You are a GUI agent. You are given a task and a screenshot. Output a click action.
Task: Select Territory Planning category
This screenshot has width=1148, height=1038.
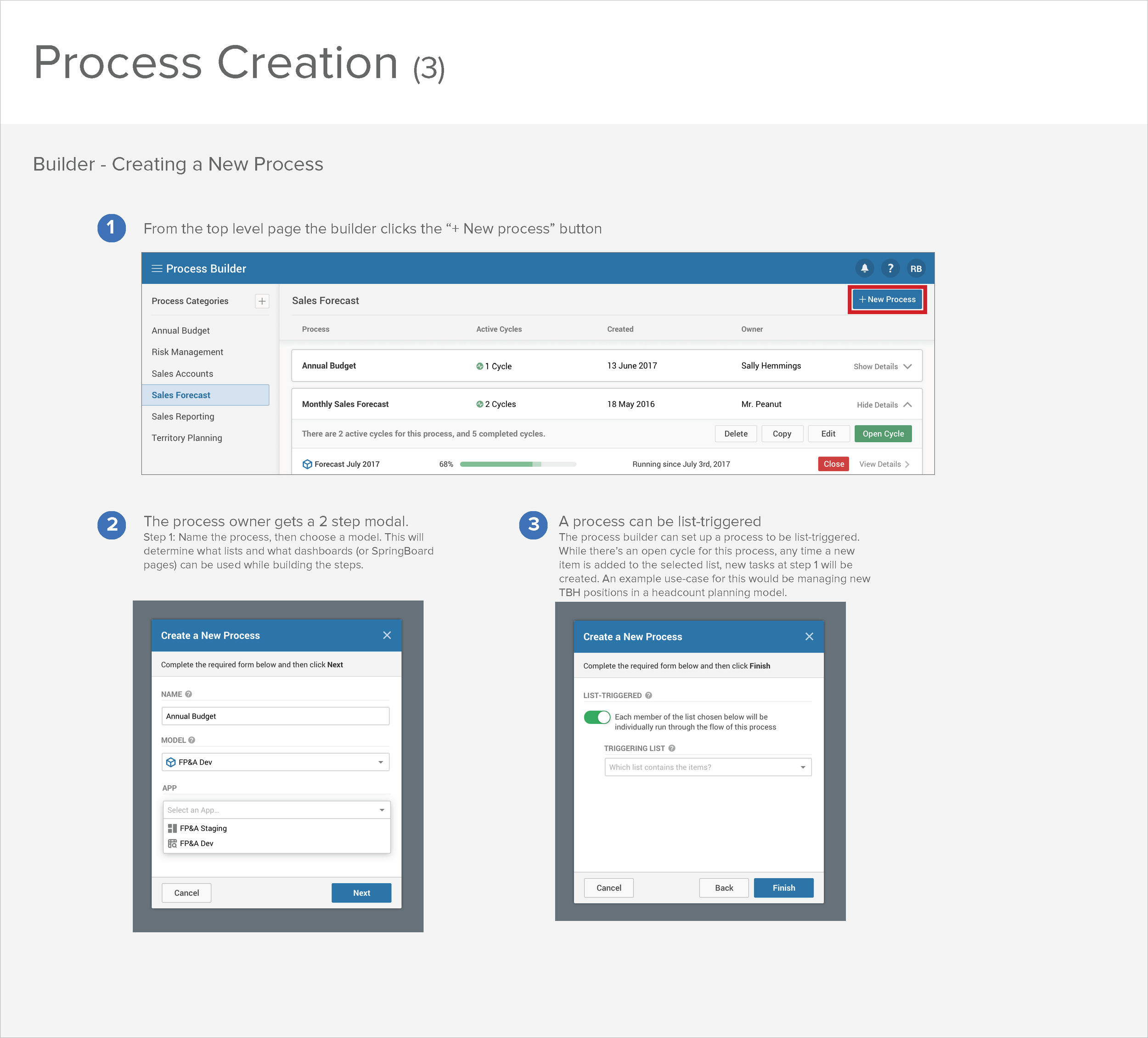pos(187,438)
